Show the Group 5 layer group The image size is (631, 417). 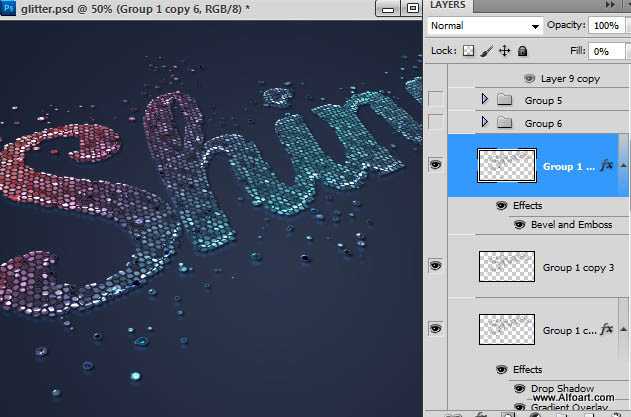coord(435,99)
